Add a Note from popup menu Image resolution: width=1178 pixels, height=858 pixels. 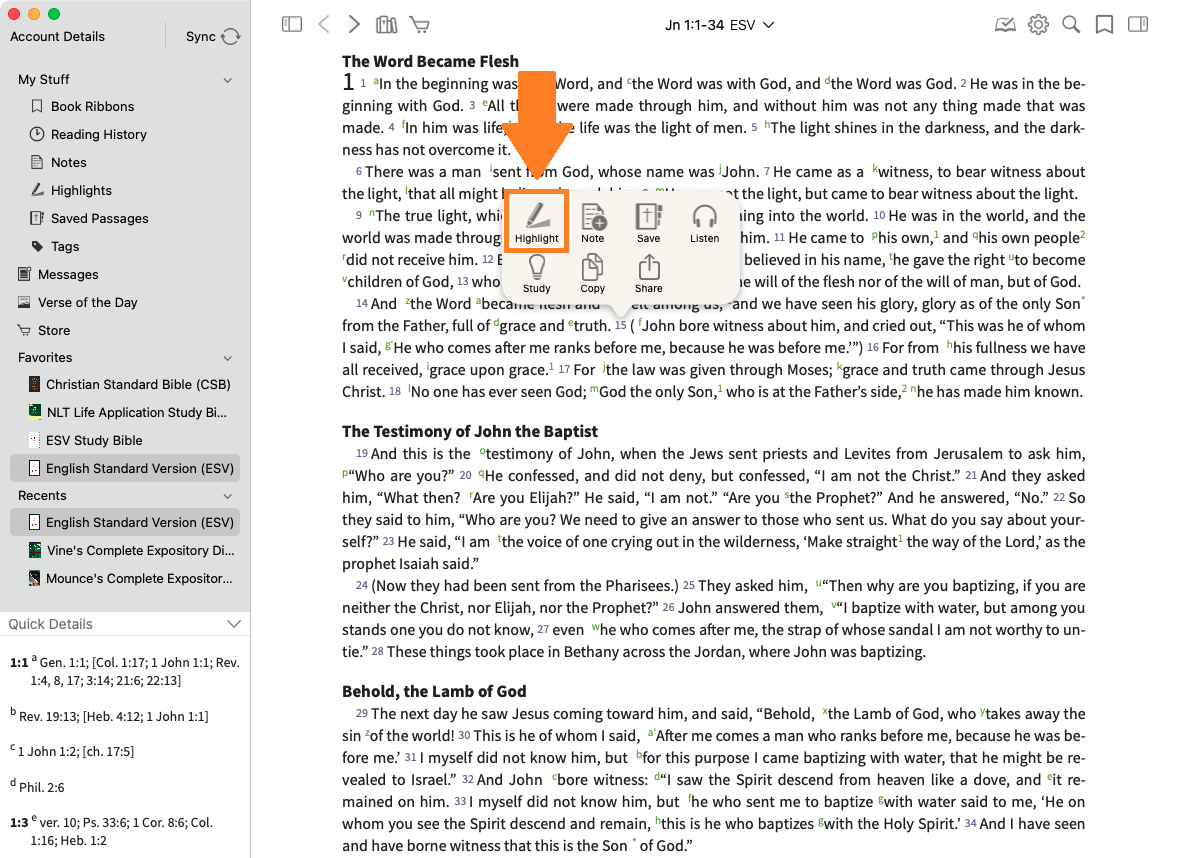point(593,223)
